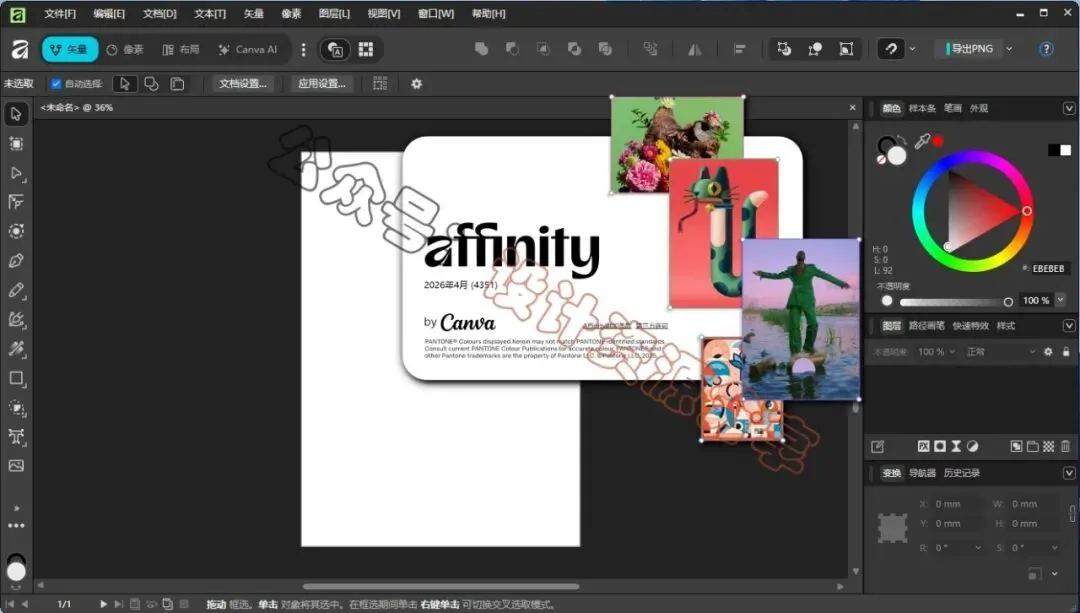Screen dimensions: 1080x613
Task: Click the Layers panel gear options icon
Action: 1048,351
